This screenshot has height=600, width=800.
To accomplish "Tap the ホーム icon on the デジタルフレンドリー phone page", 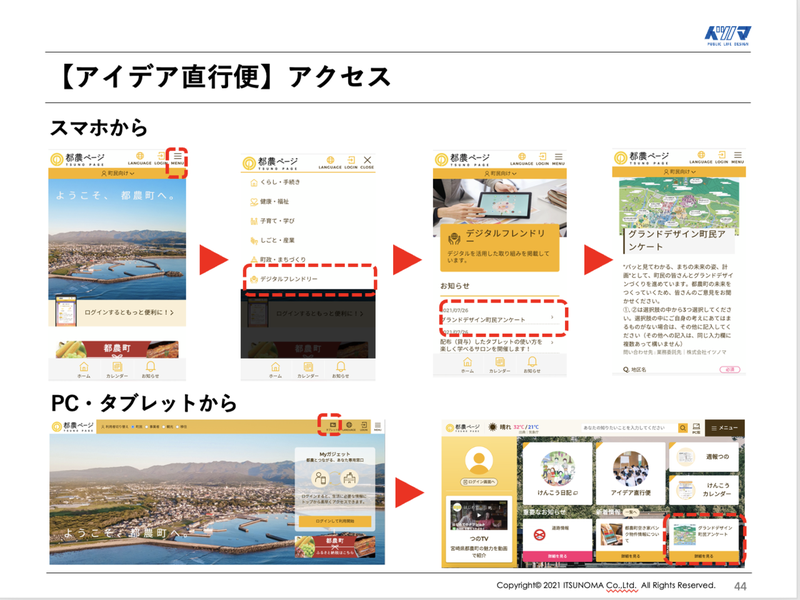I will [467, 365].
